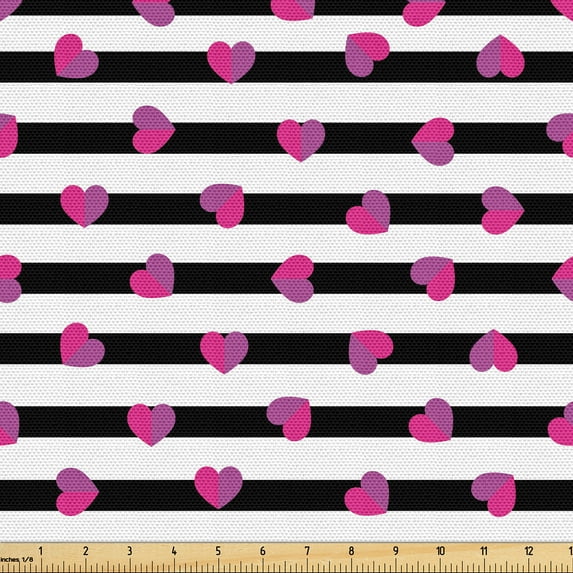Select the number 11 on the ruler
This screenshot has height=573, width=573.
(x=484, y=551)
